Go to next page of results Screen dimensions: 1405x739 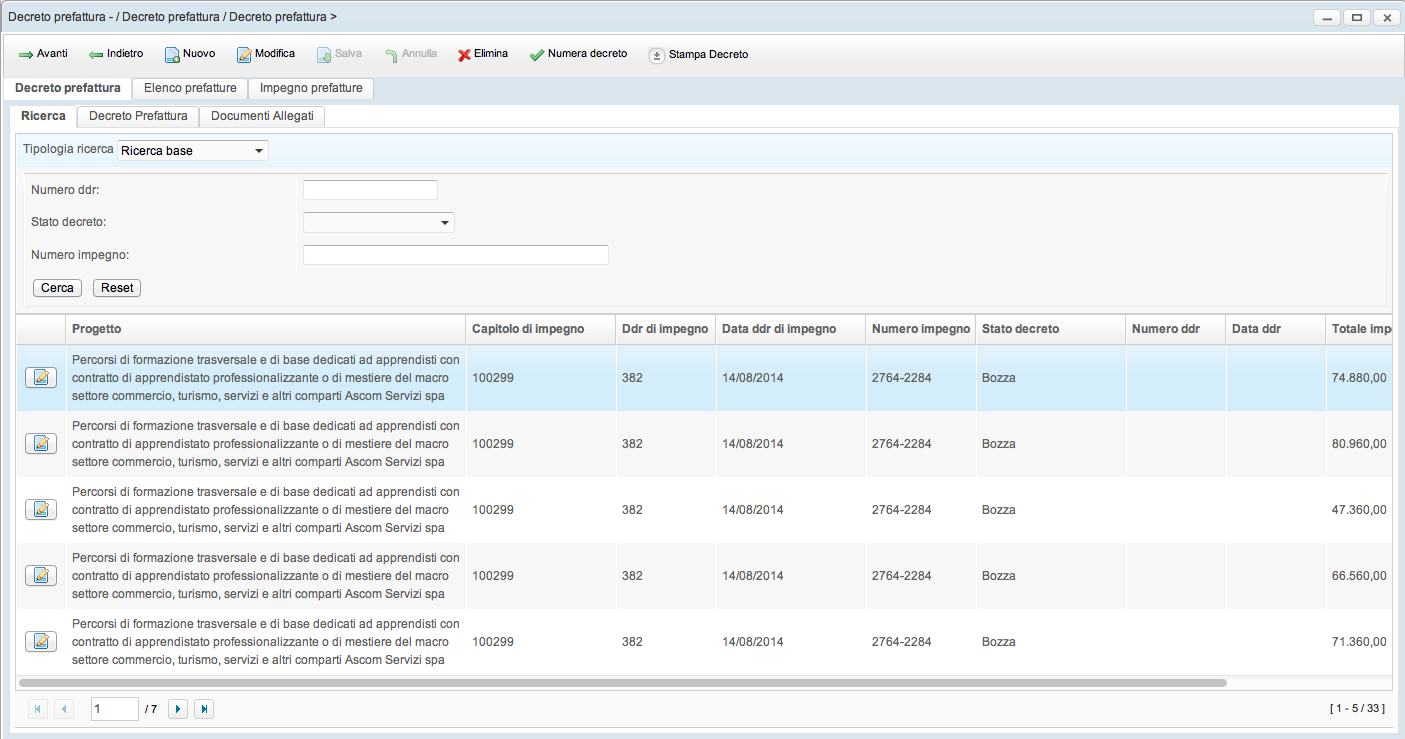(178, 709)
